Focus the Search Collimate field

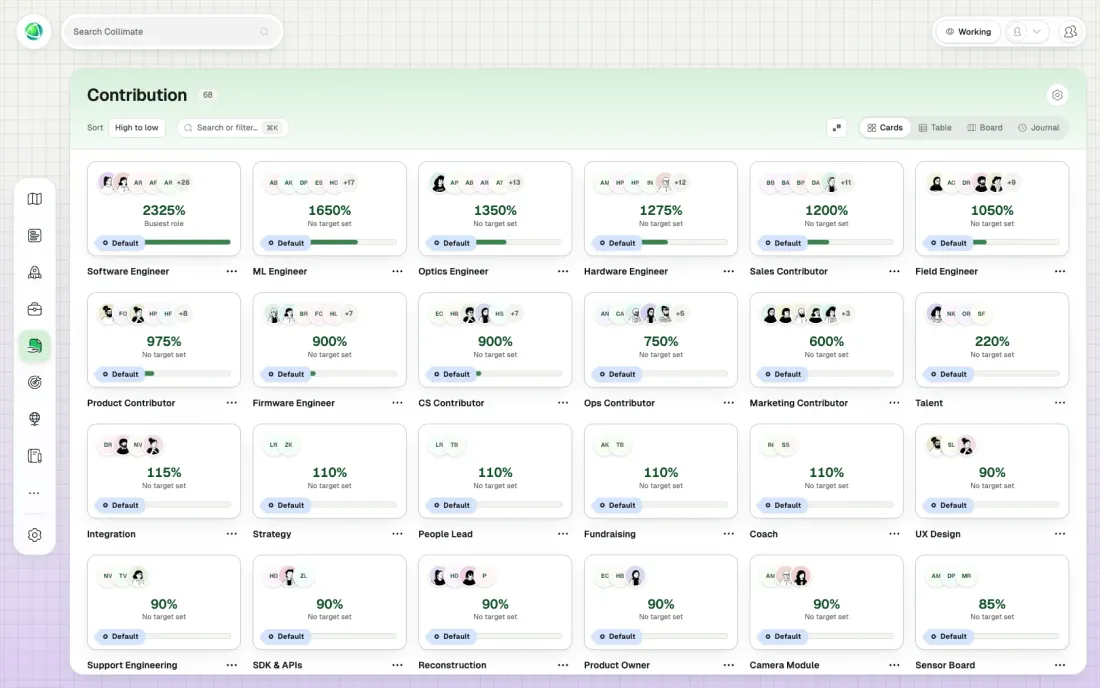tap(172, 32)
